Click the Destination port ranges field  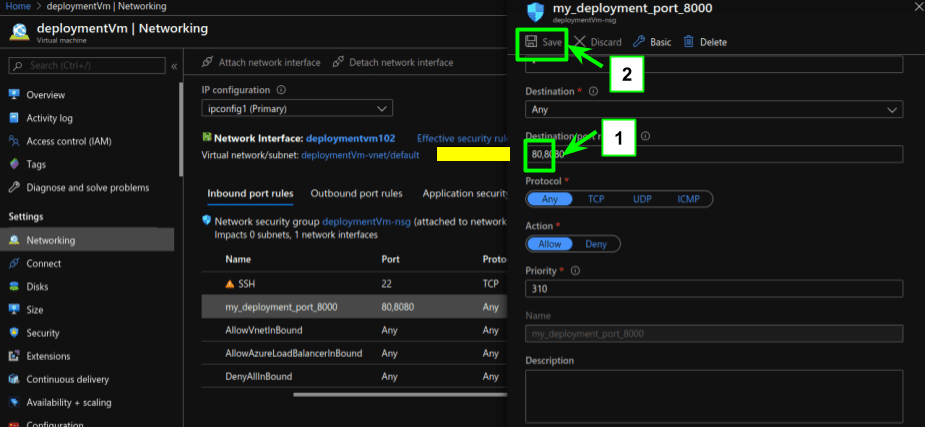pos(714,154)
